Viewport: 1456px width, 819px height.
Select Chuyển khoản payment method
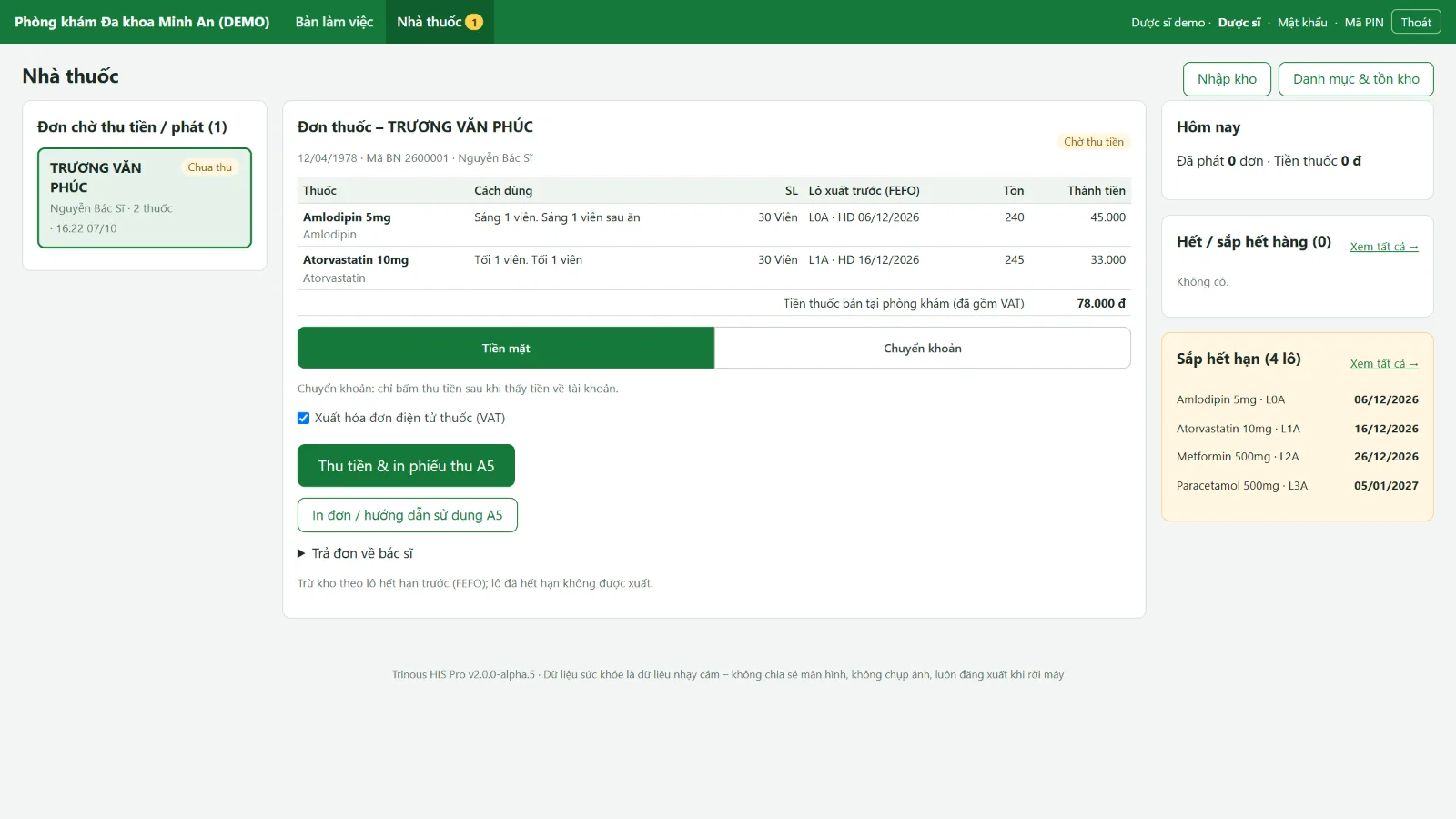coord(923,348)
